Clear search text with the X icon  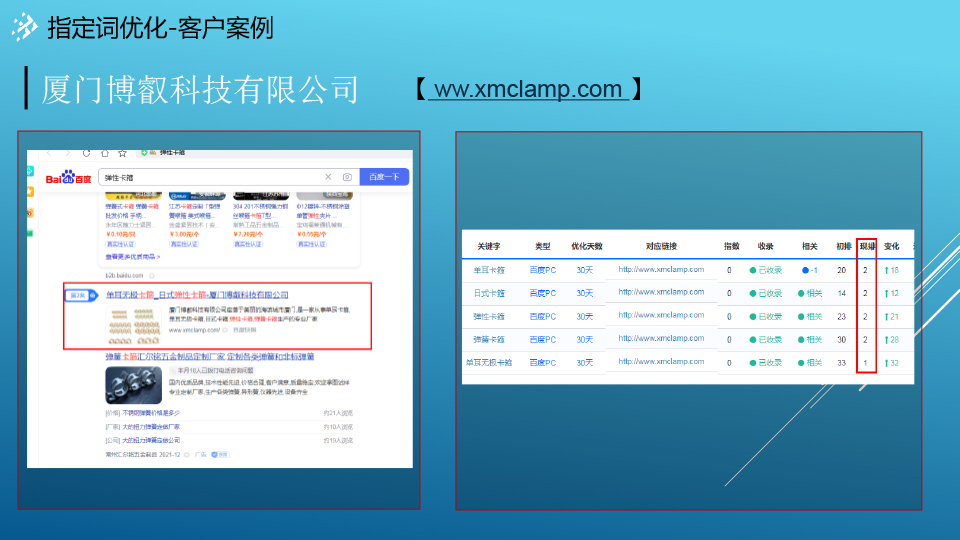coord(328,177)
